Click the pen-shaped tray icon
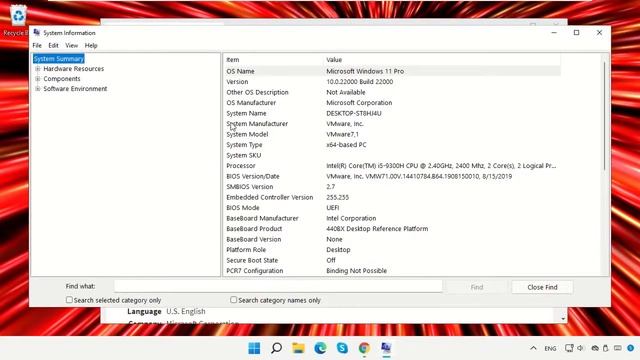Image resolution: width=640 pixels, height=360 pixels. (606, 348)
